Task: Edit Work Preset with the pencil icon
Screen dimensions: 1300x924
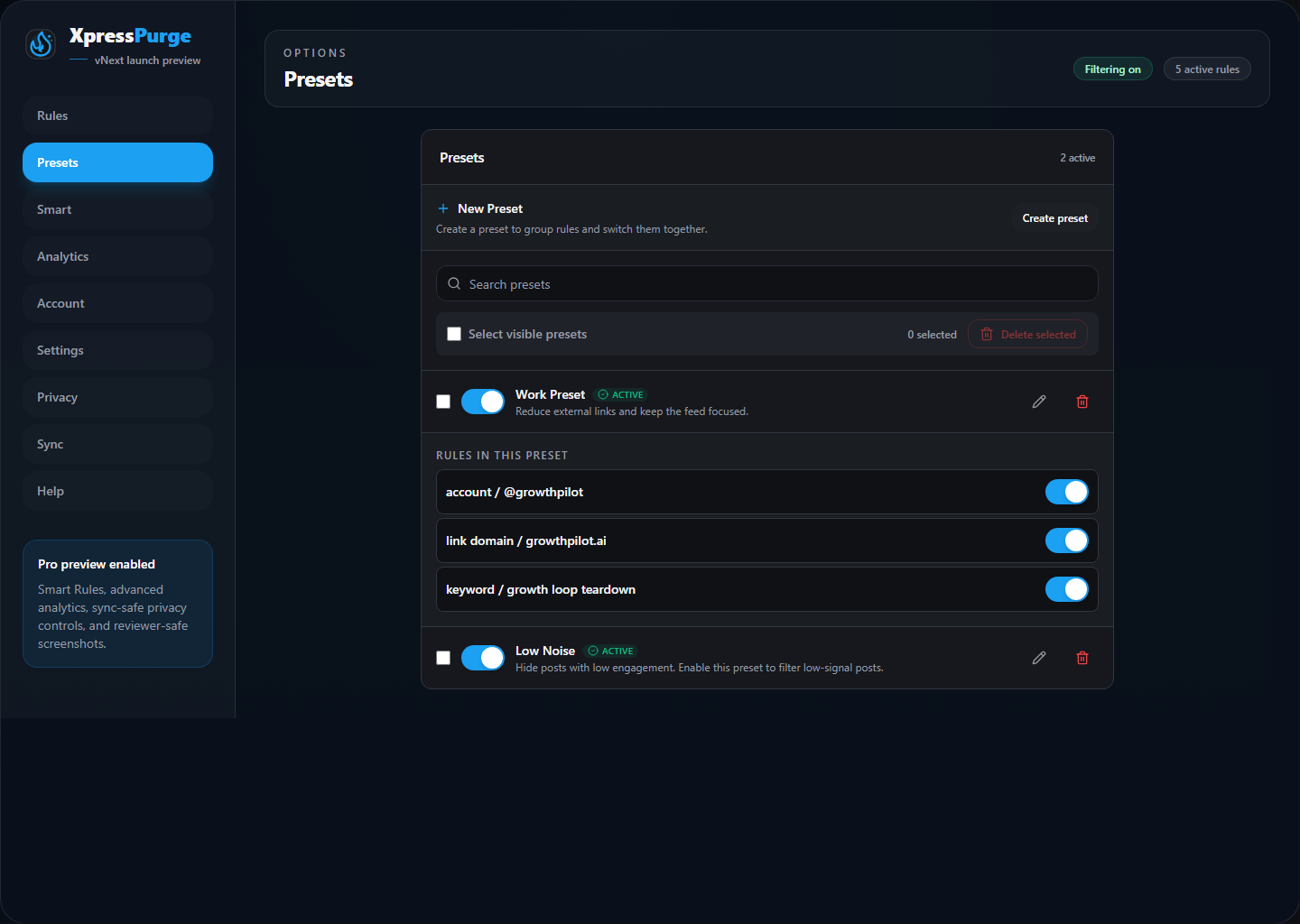Action: (x=1039, y=402)
